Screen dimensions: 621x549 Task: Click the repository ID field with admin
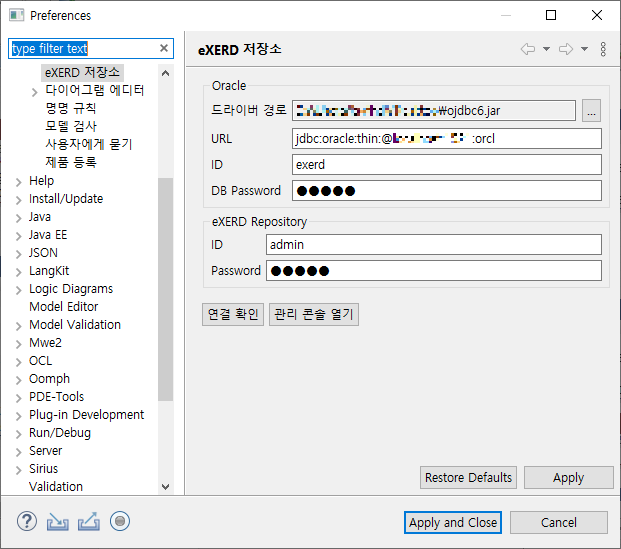click(434, 244)
